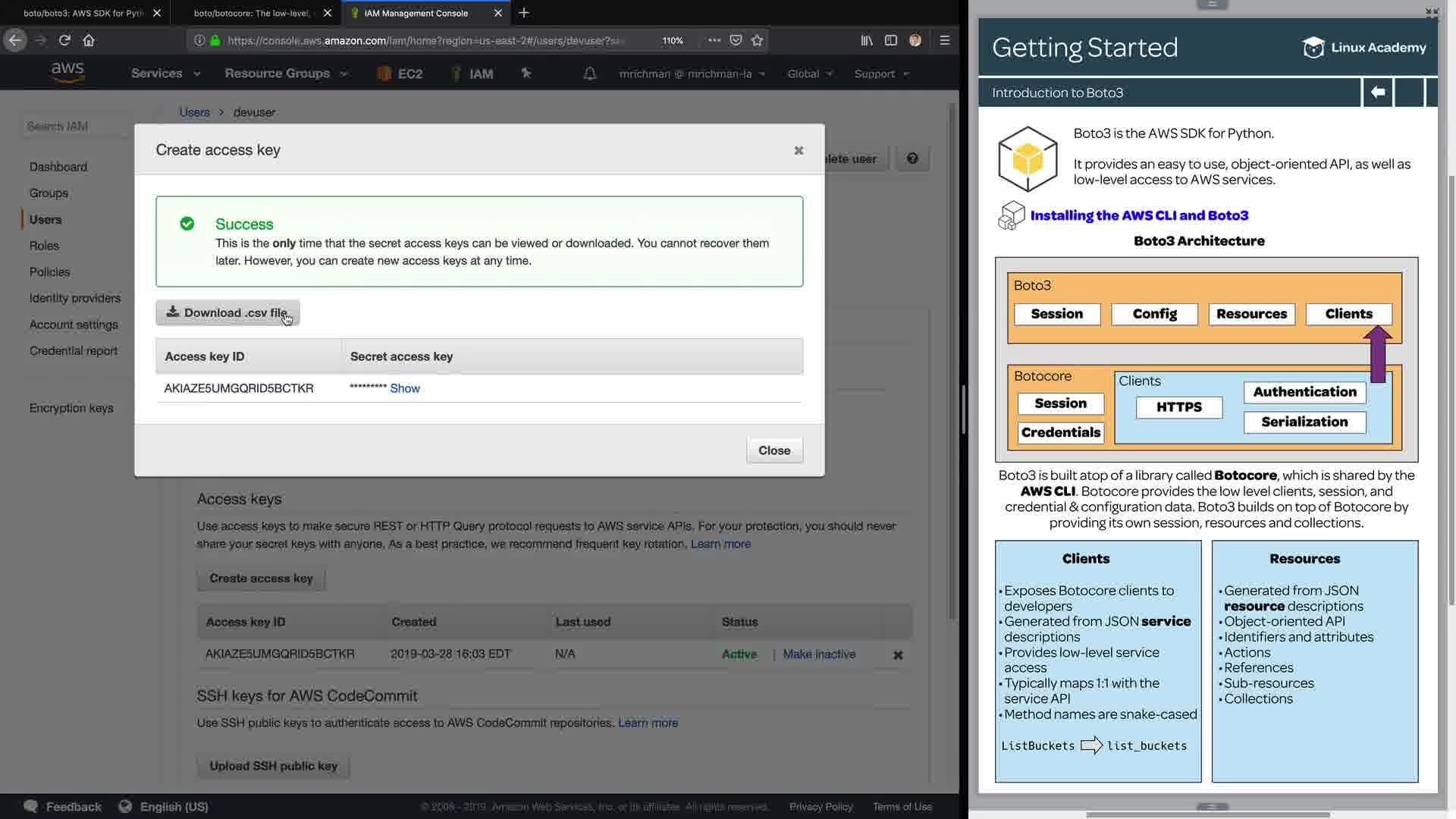Click the Firefox home icon
Image resolution: width=1456 pixels, height=819 pixels.
click(89, 40)
